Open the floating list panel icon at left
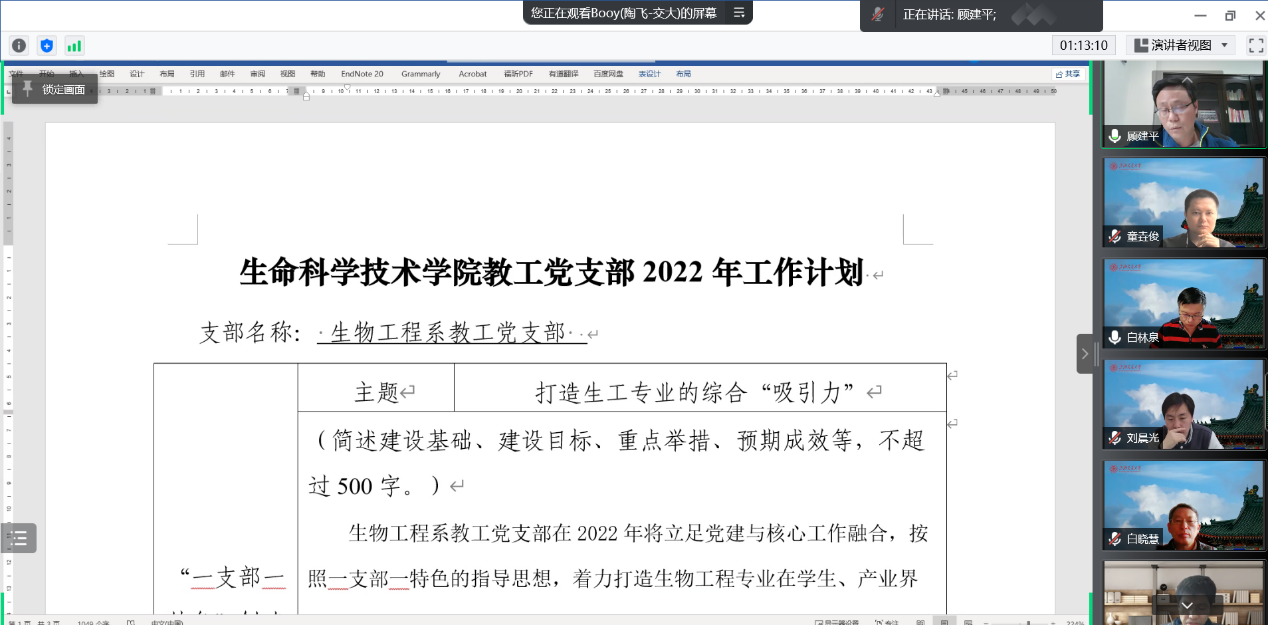This screenshot has height=625, width=1268. click(18, 538)
